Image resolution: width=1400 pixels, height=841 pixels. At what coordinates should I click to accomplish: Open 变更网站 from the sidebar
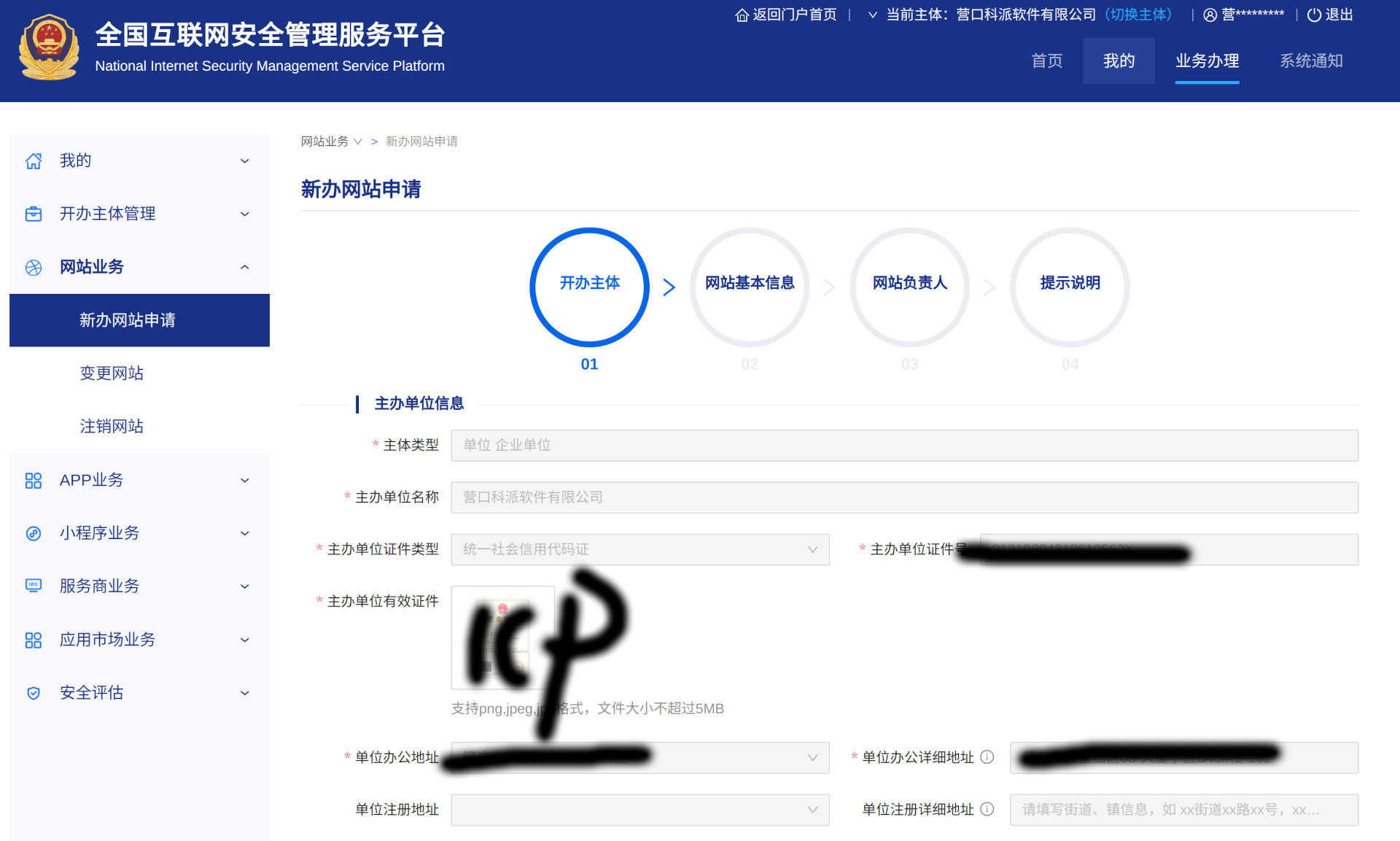[112, 373]
